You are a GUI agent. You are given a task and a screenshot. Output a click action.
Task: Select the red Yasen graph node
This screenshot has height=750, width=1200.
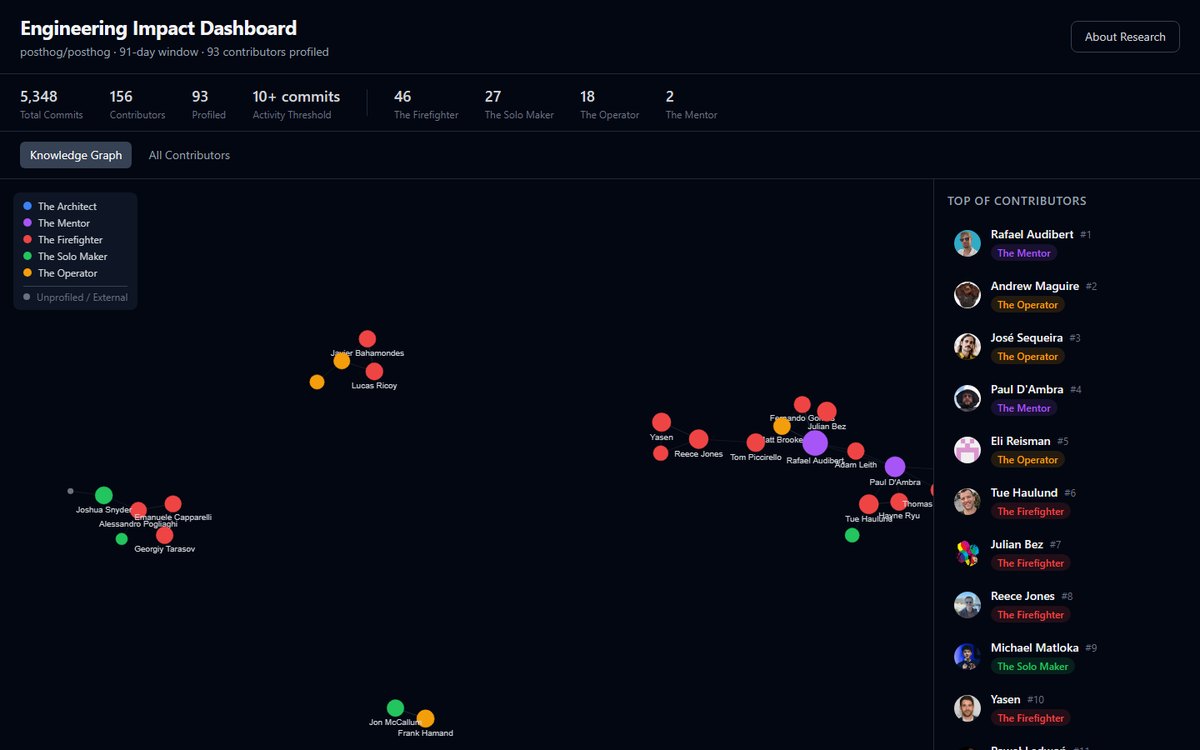click(x=661, y=422)
